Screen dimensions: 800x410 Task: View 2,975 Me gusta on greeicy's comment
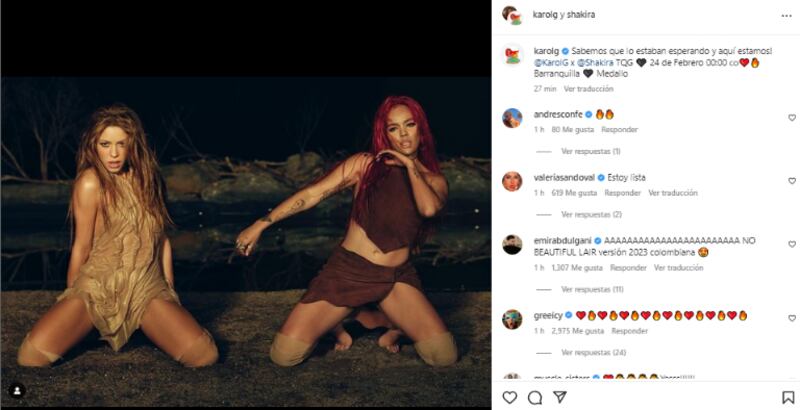tap(578, 331)
